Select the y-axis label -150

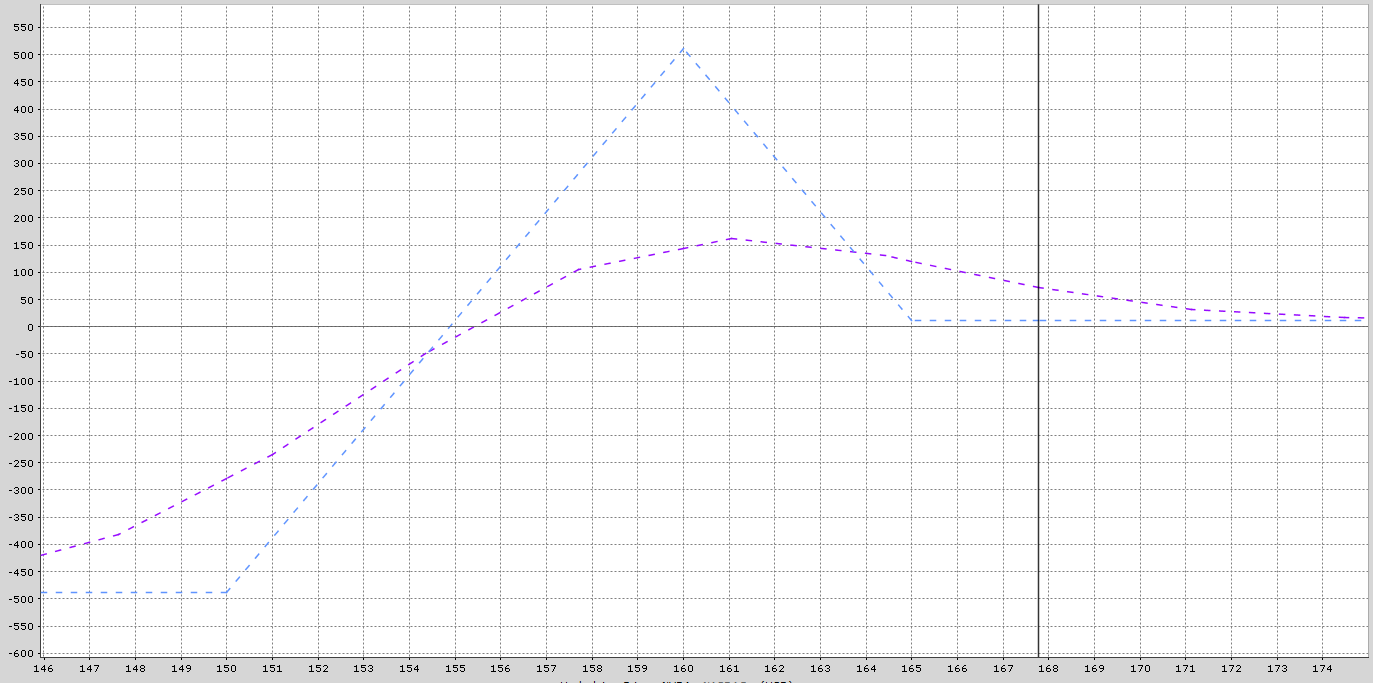click(20, 408)
